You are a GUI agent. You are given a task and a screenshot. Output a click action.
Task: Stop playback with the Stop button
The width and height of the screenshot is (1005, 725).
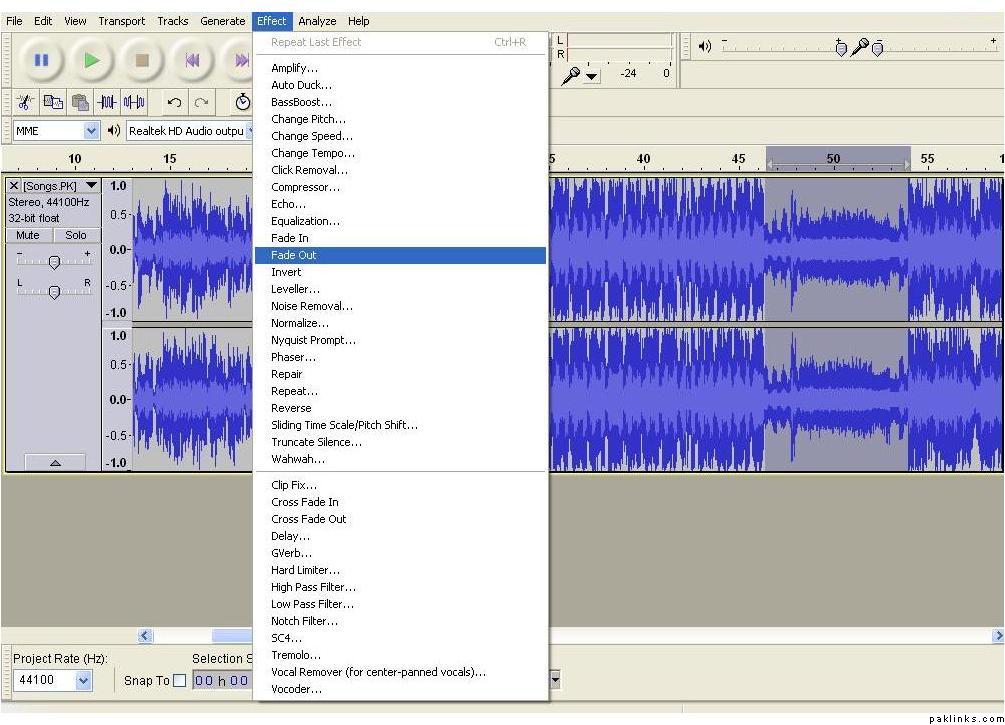[142, 61]
